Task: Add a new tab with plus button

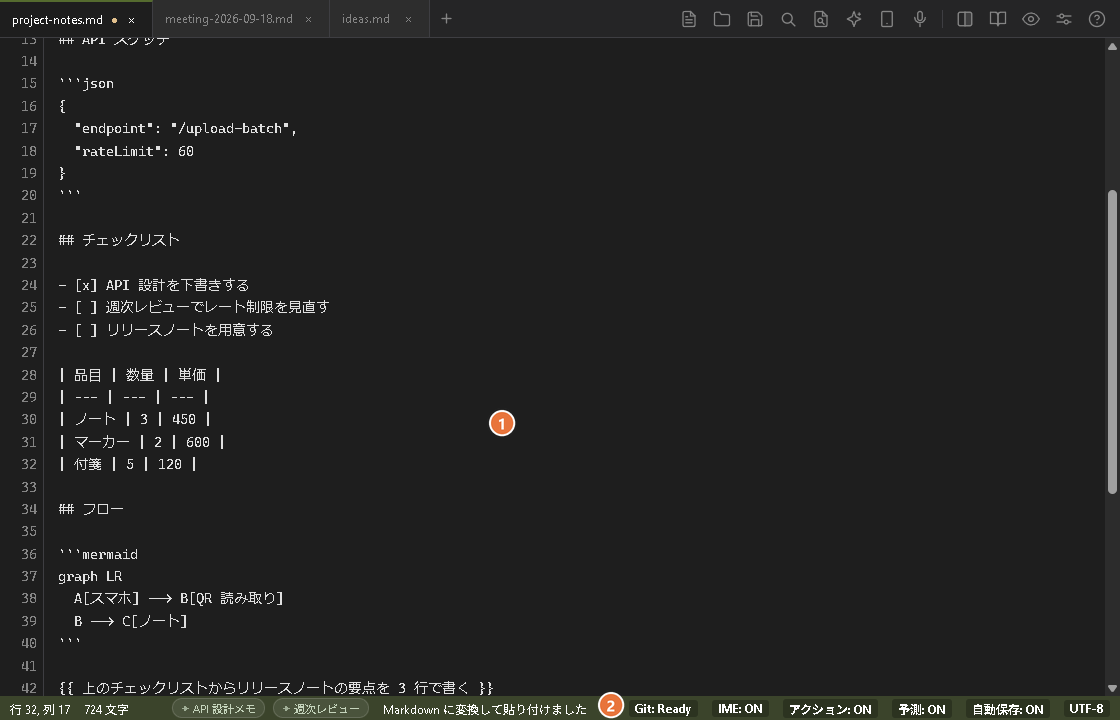Action: click(x=446, y=19)
